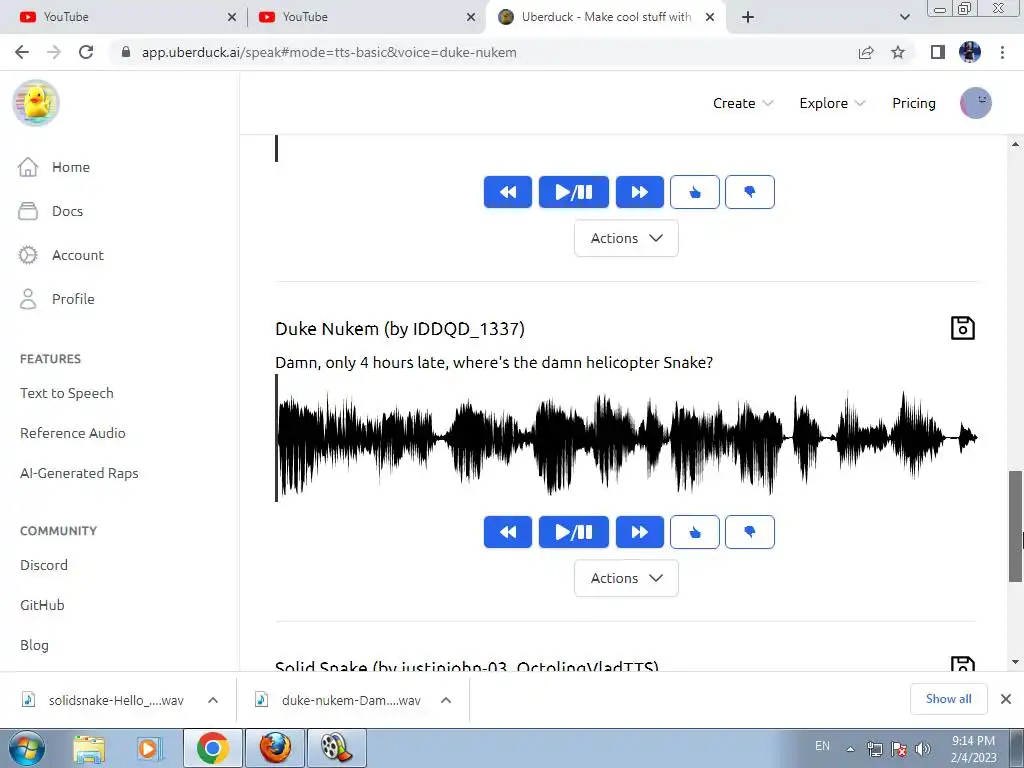Image resolution: width=1024 pixels, height=768 pixels.
Task: Expand options for duke-nukem wav download
Action: tap(446, 700)
